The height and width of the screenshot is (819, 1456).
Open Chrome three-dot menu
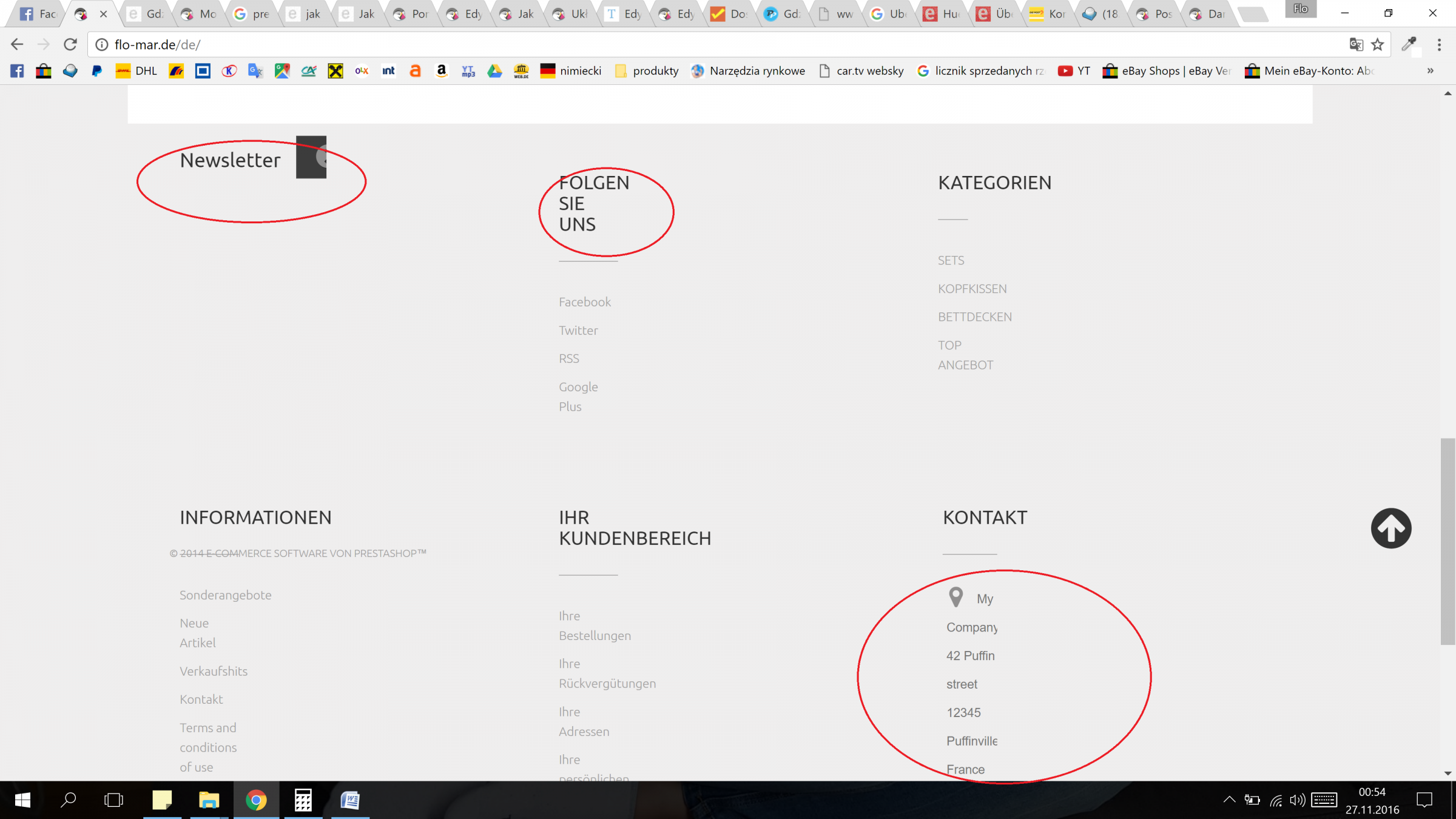[x=1439, y=44]
